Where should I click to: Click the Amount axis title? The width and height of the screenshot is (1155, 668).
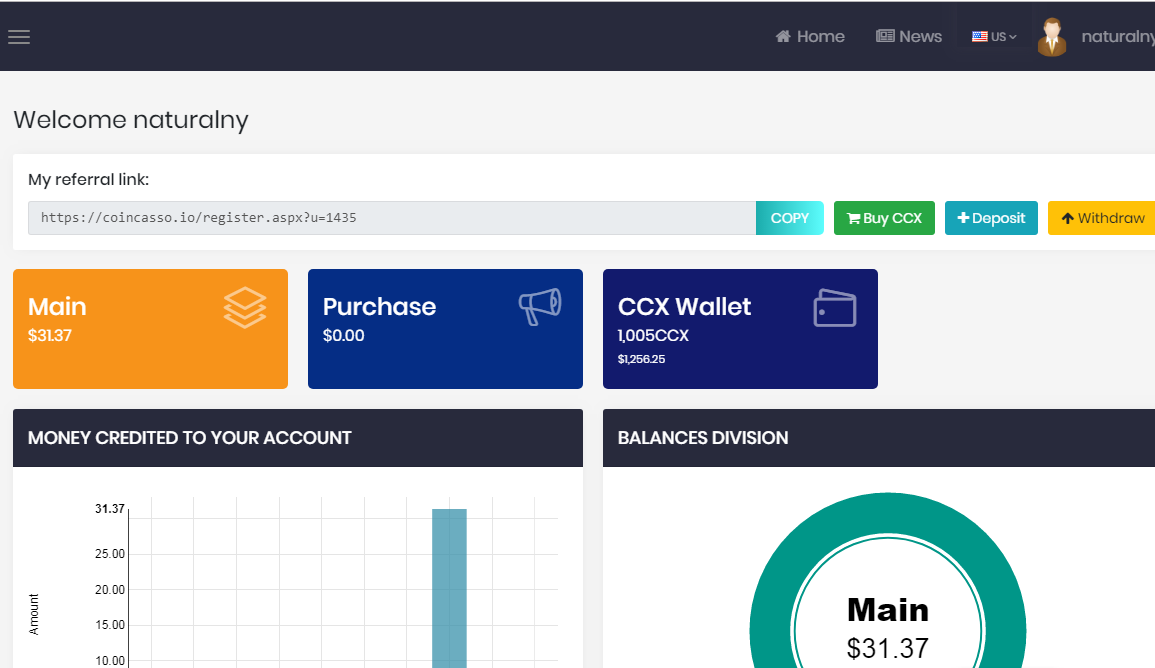(x=34, y=614)
